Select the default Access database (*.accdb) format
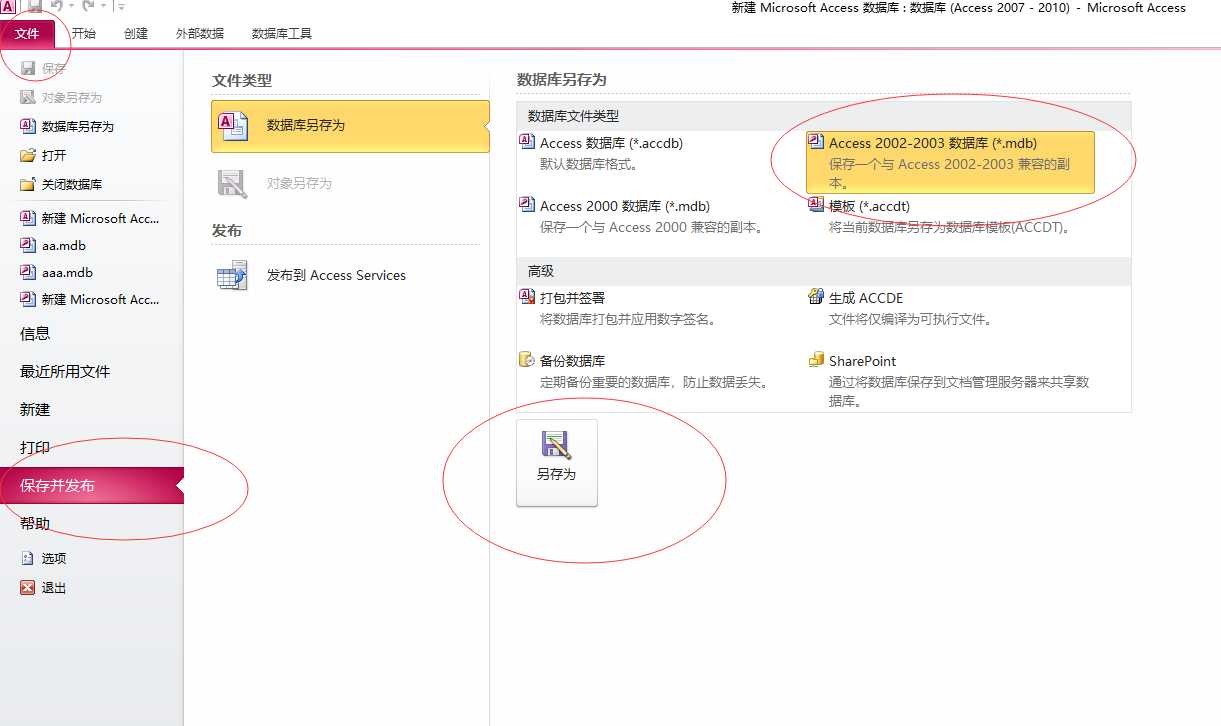 (611, 143)
